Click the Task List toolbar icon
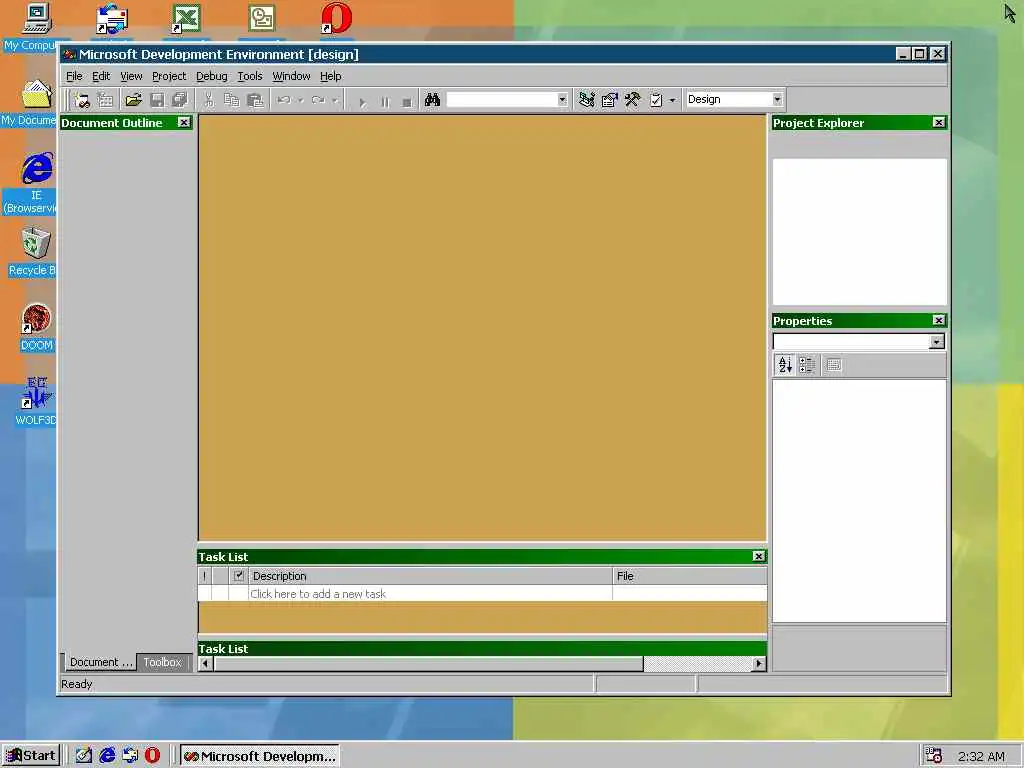1024x768 pixels. click(x=656, y=100)
